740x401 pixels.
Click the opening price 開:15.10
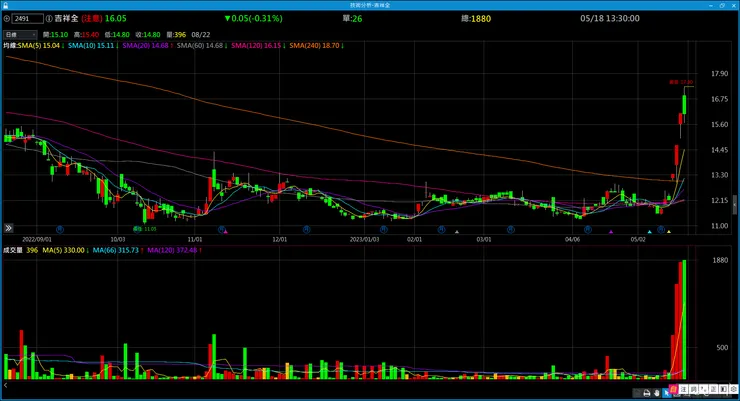pyautogui.click(x=55, y=35)
